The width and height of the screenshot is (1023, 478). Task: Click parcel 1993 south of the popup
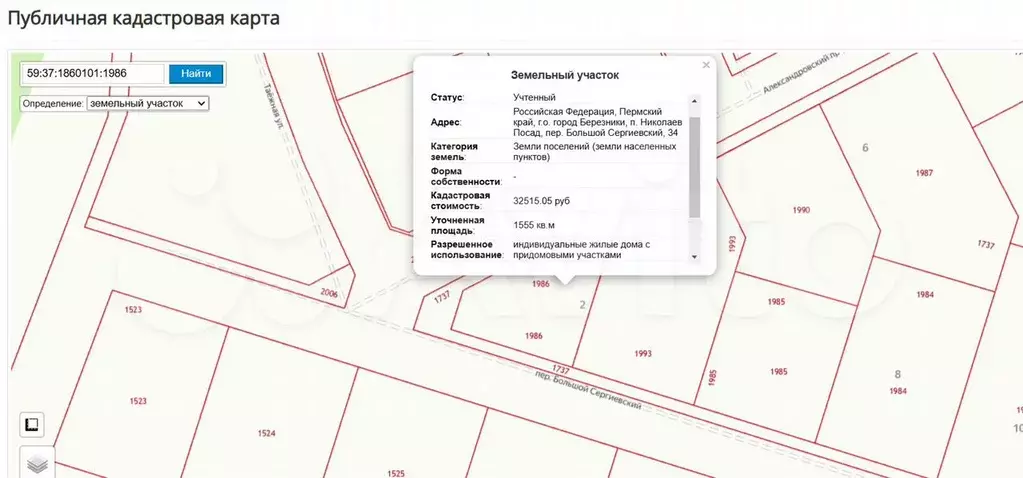click(x=642, y=353)
